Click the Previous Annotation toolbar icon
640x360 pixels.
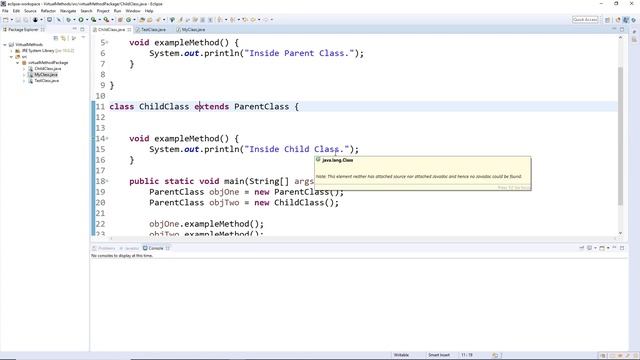(x=232, y=20)
